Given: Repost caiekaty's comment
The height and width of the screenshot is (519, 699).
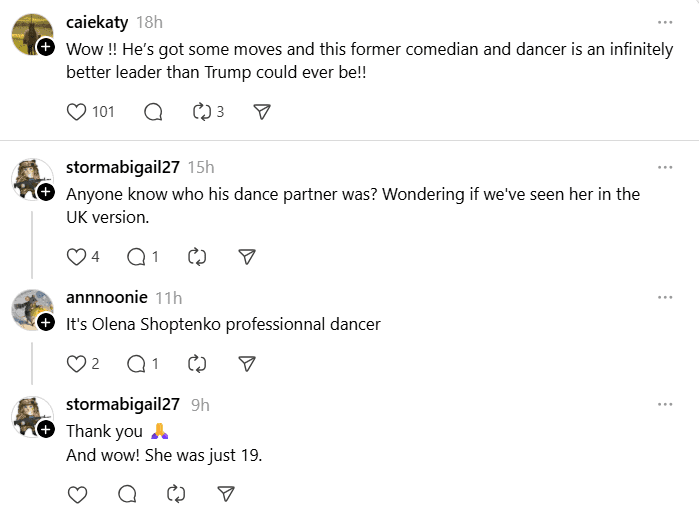Looking at the screenshot, I should click(x=203, y=112).
